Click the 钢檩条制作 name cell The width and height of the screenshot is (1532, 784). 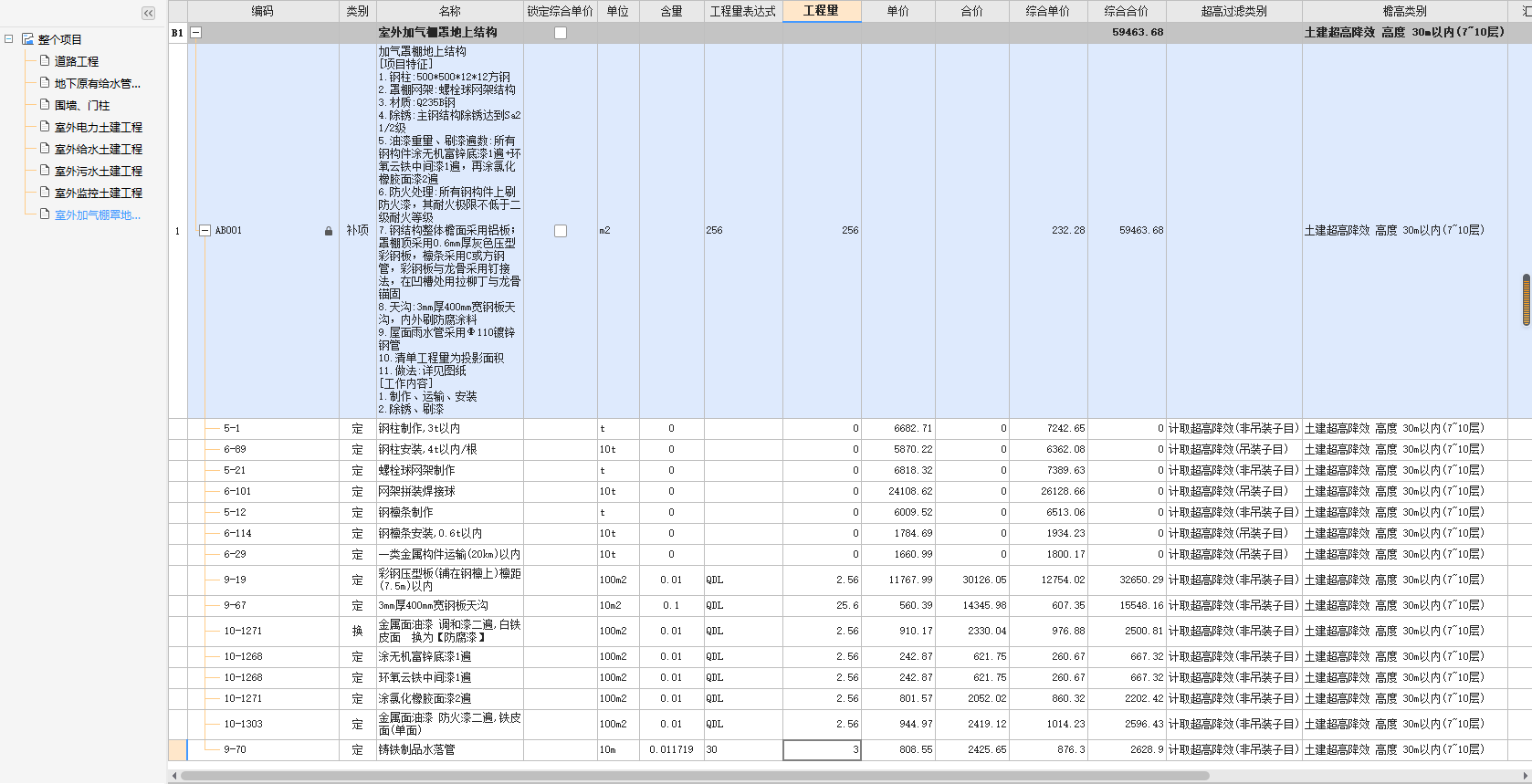click(450, 512)
